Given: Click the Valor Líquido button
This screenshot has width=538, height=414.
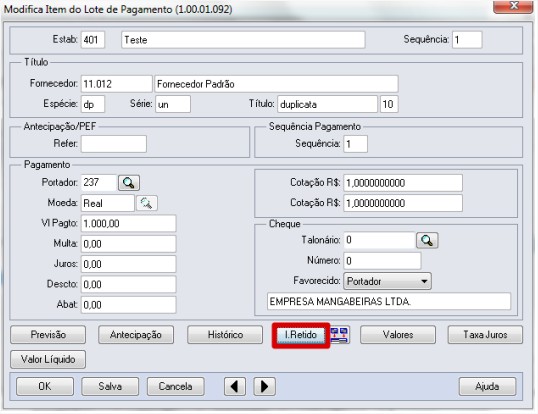Looking at the screenshot, I should [48, 359].
